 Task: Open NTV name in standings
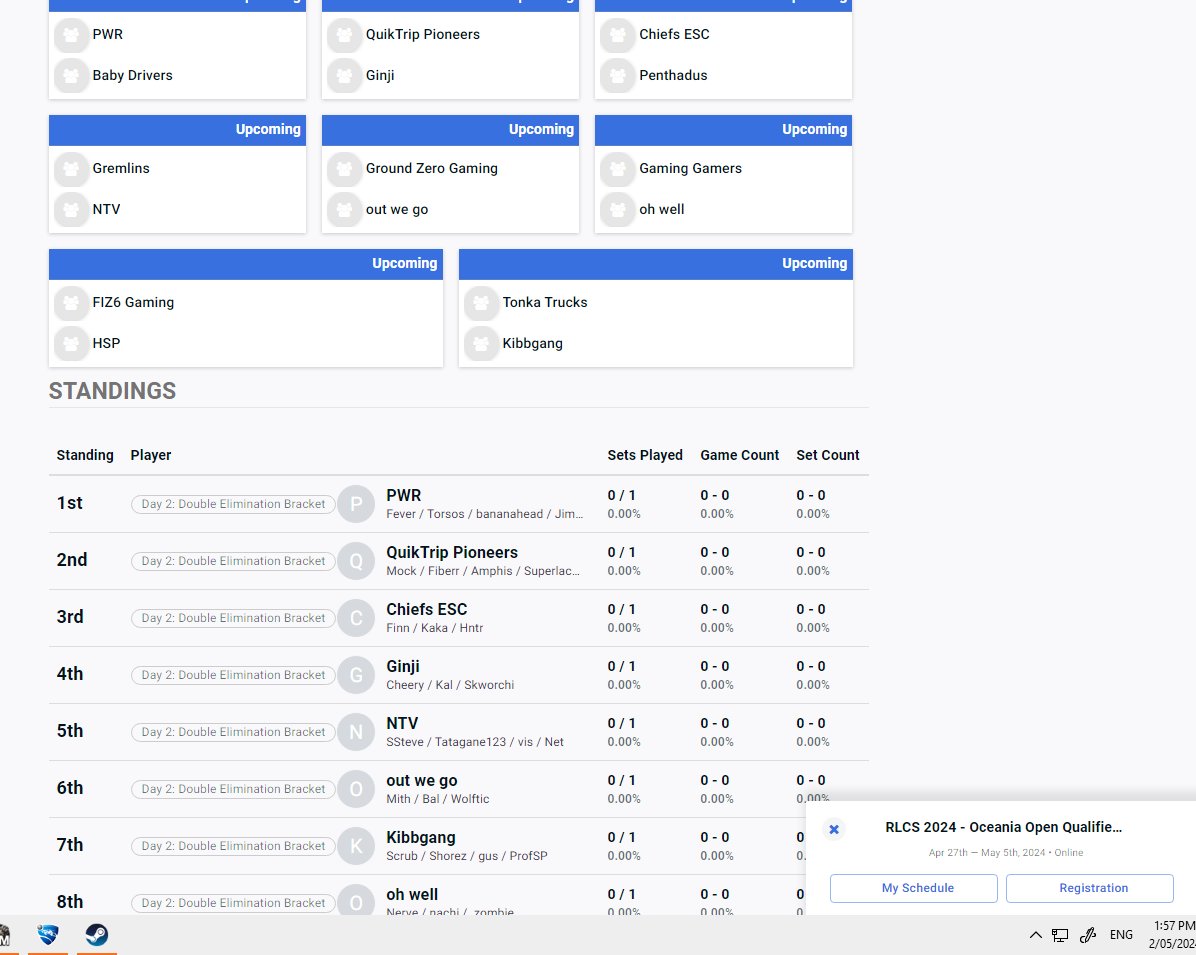402,724
